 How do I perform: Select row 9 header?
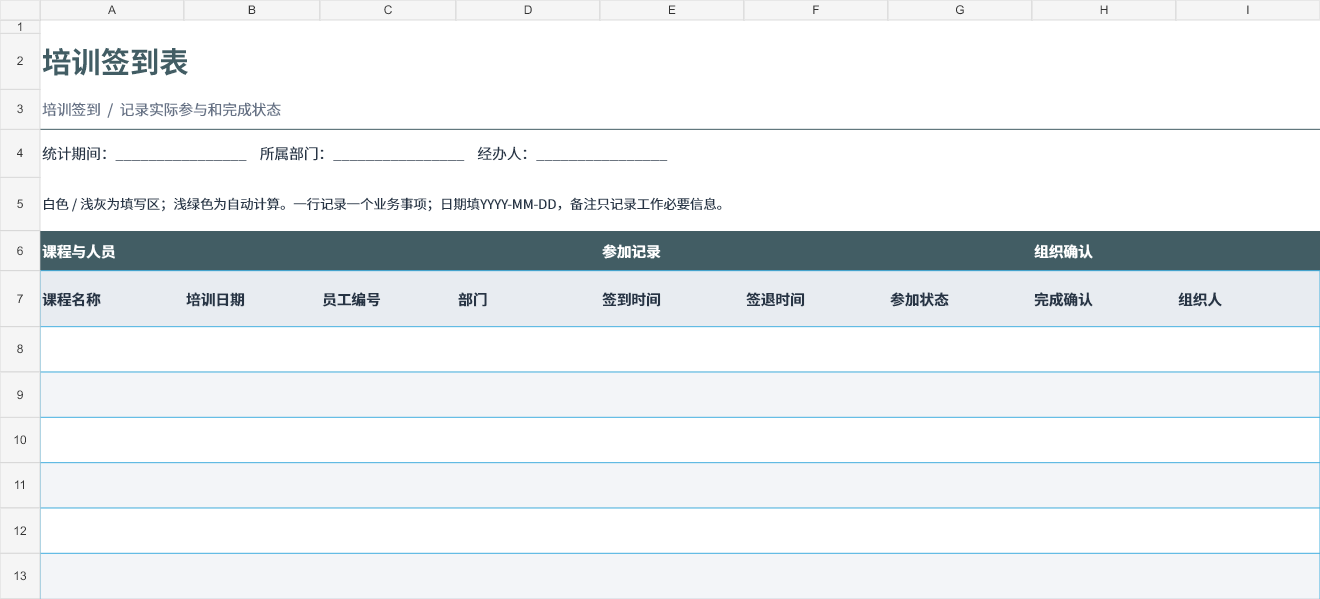(20, 395)
